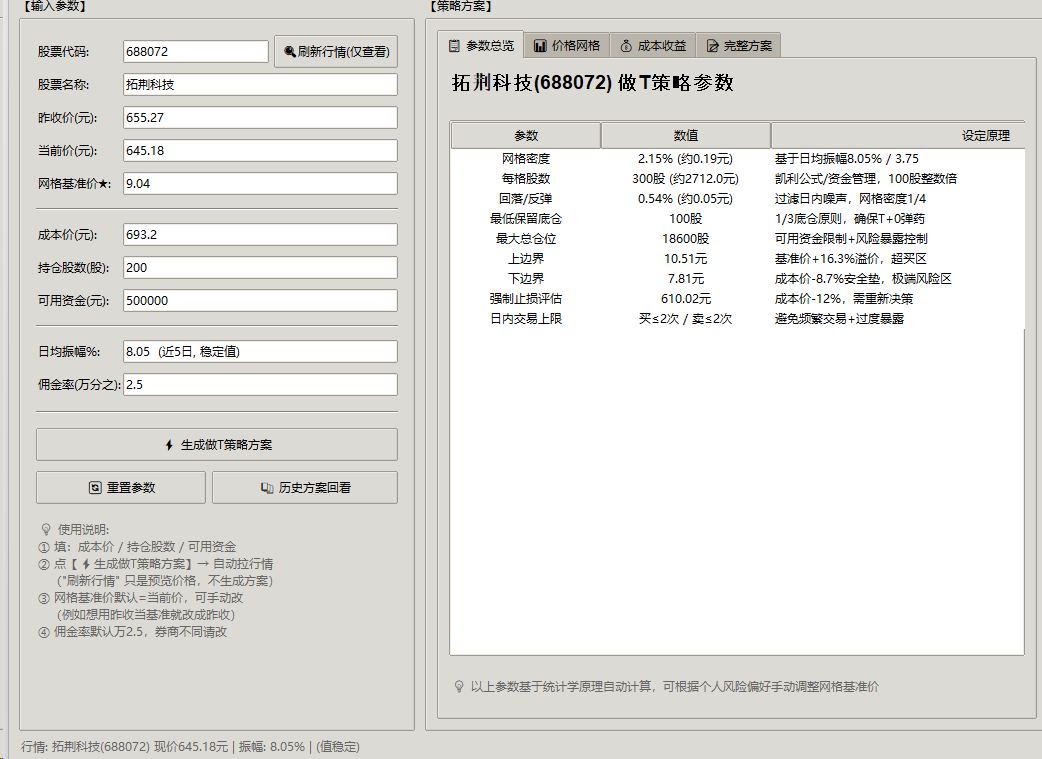Select the 网格密度 row label
The image size is (1042, 759).
pyautogui.click(x=526, y=159)
